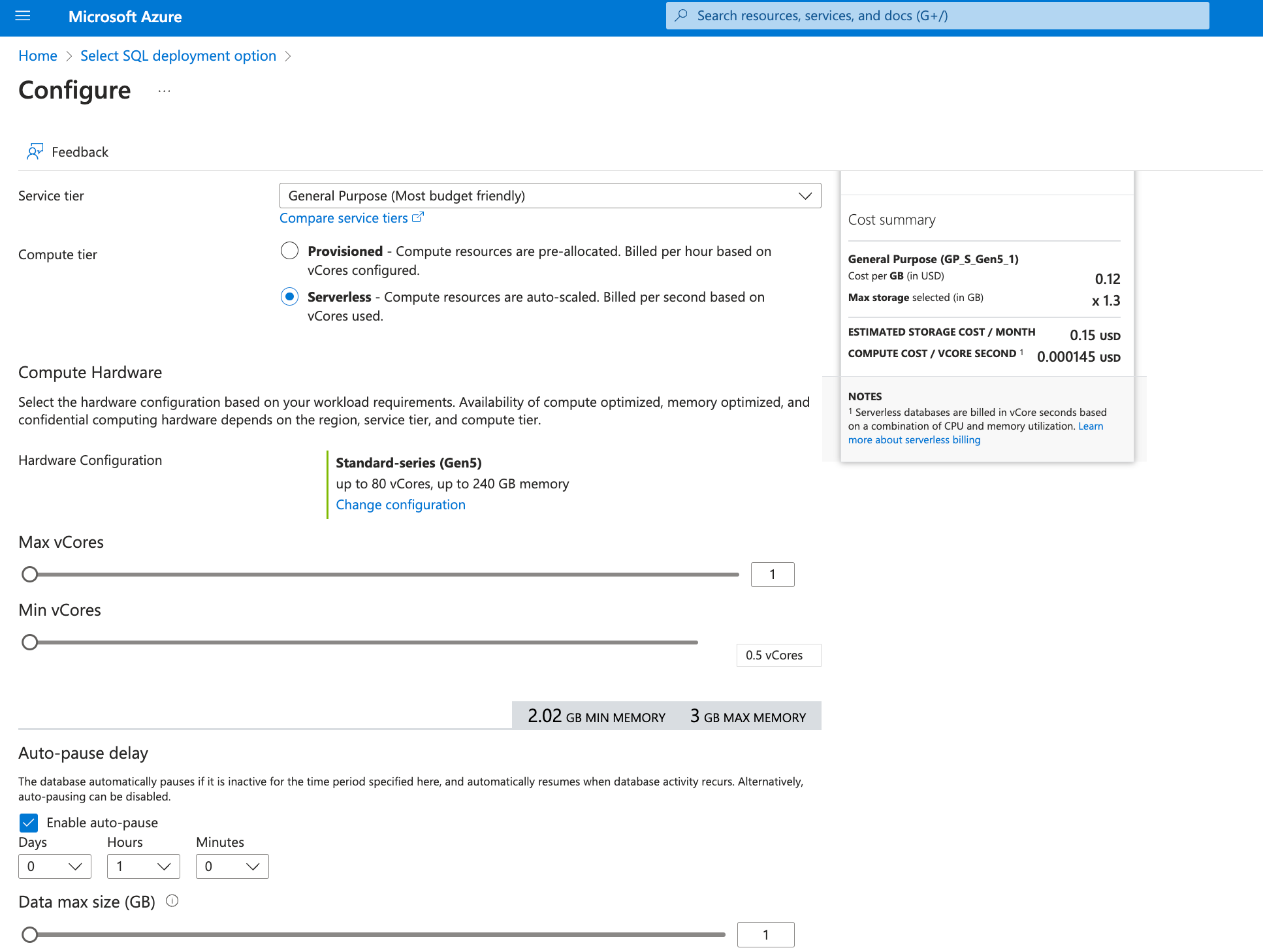
Task: Click the search magnifier icon
Action: pyautogui.click(x=681, y=16)
